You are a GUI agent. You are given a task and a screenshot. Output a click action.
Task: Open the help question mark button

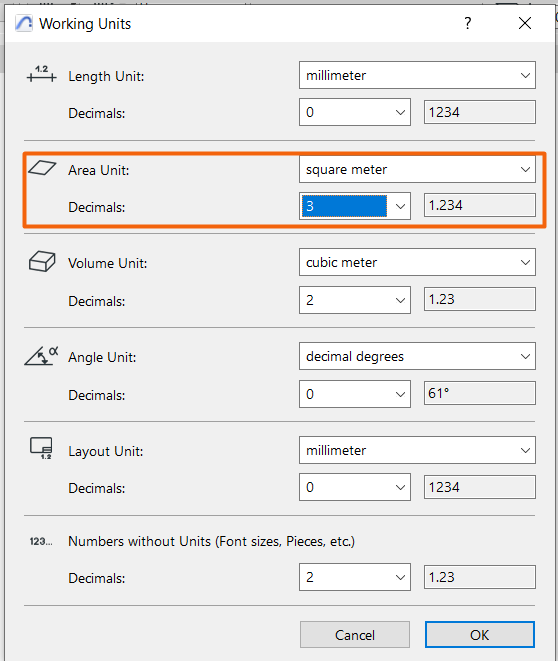[467, 23]
